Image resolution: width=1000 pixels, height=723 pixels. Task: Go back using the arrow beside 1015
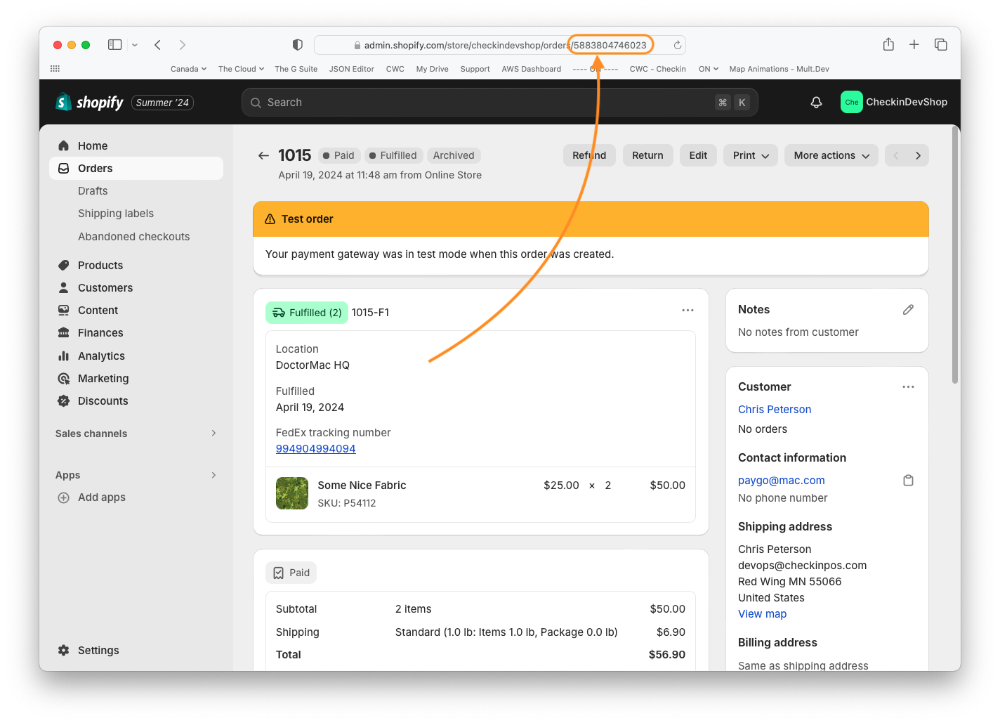click(264, 156)
